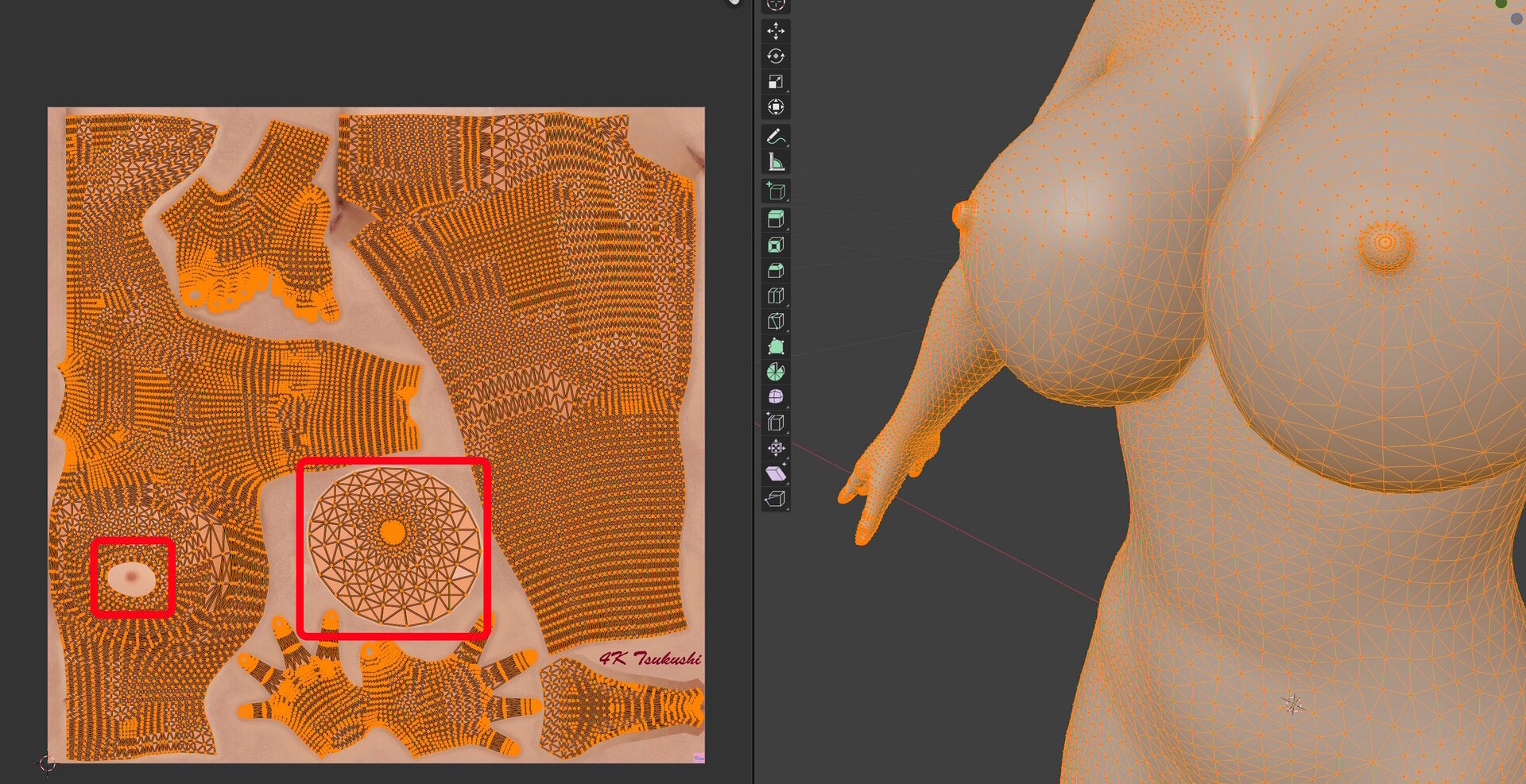Activate the Spin tool
Screen dimensions: 1526x784
pos(776,373)
